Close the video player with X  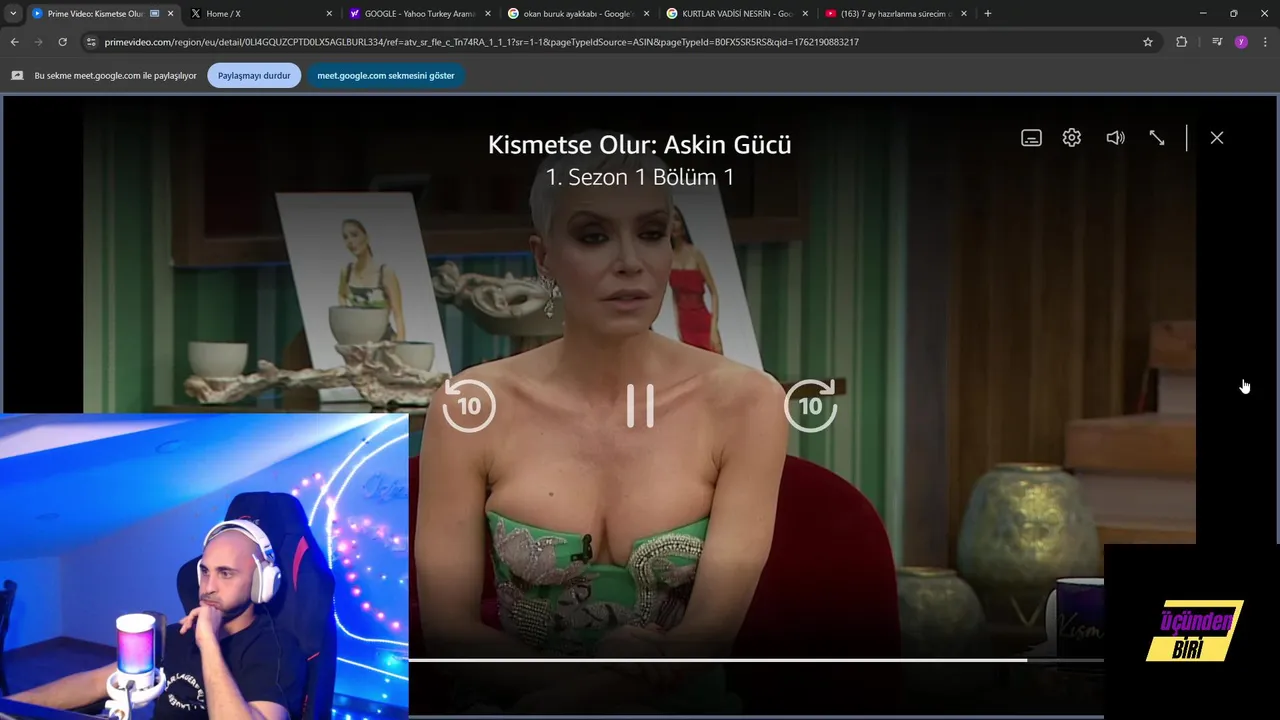[1216, 138]
